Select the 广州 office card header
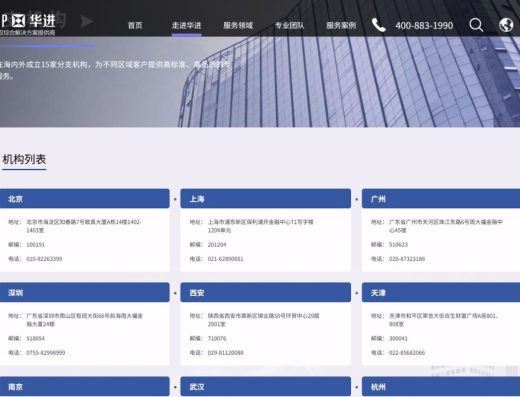520x397 pixels. click(x=441, y=199)
